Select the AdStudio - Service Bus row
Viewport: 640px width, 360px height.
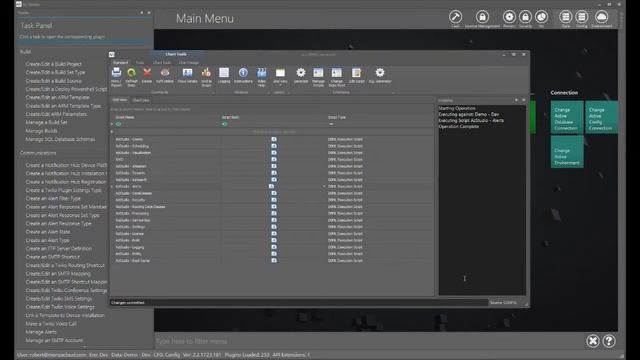272,220
